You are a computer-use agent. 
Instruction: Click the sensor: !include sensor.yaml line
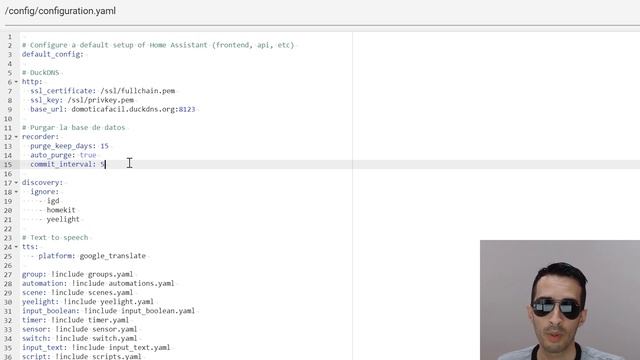[x=80, y=329]
